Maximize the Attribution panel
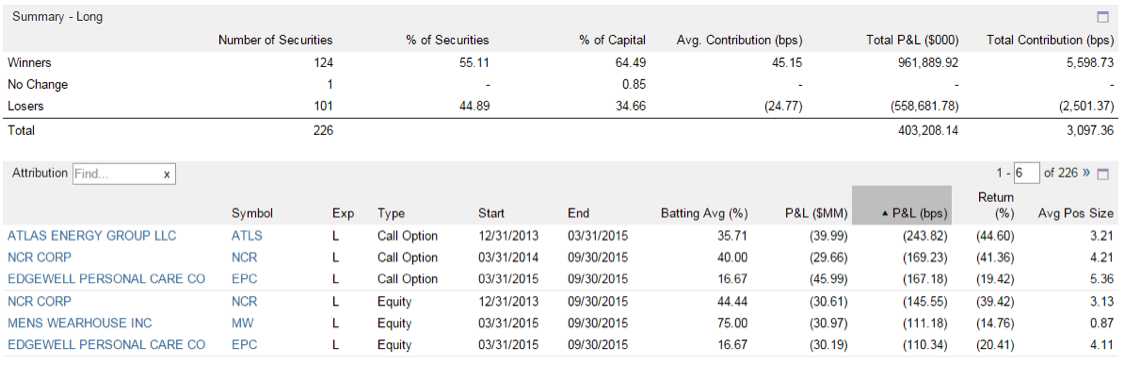Viewport: 1125px width, 367px height. click(1103, 173)
